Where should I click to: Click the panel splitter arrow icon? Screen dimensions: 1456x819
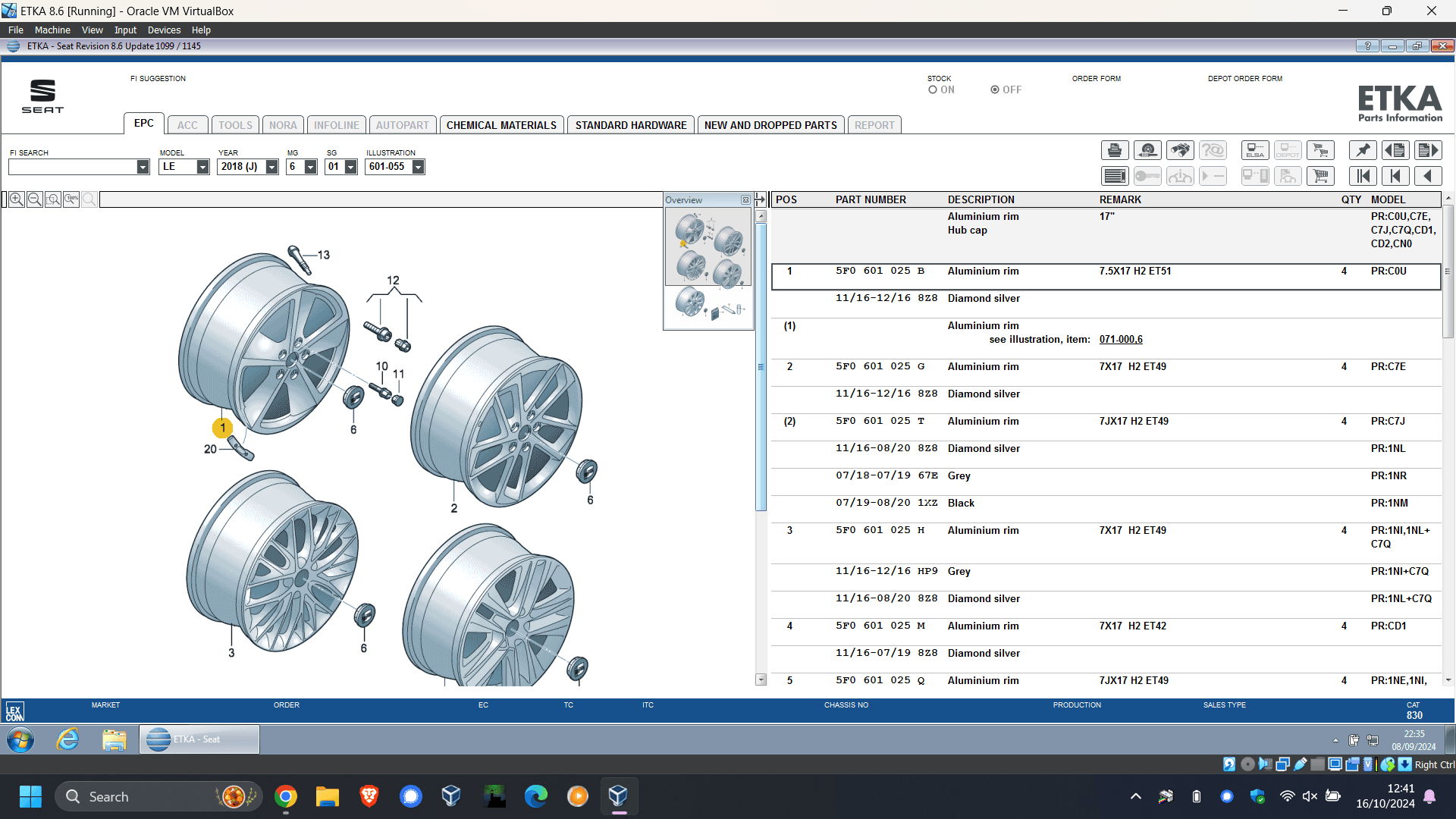760,200
